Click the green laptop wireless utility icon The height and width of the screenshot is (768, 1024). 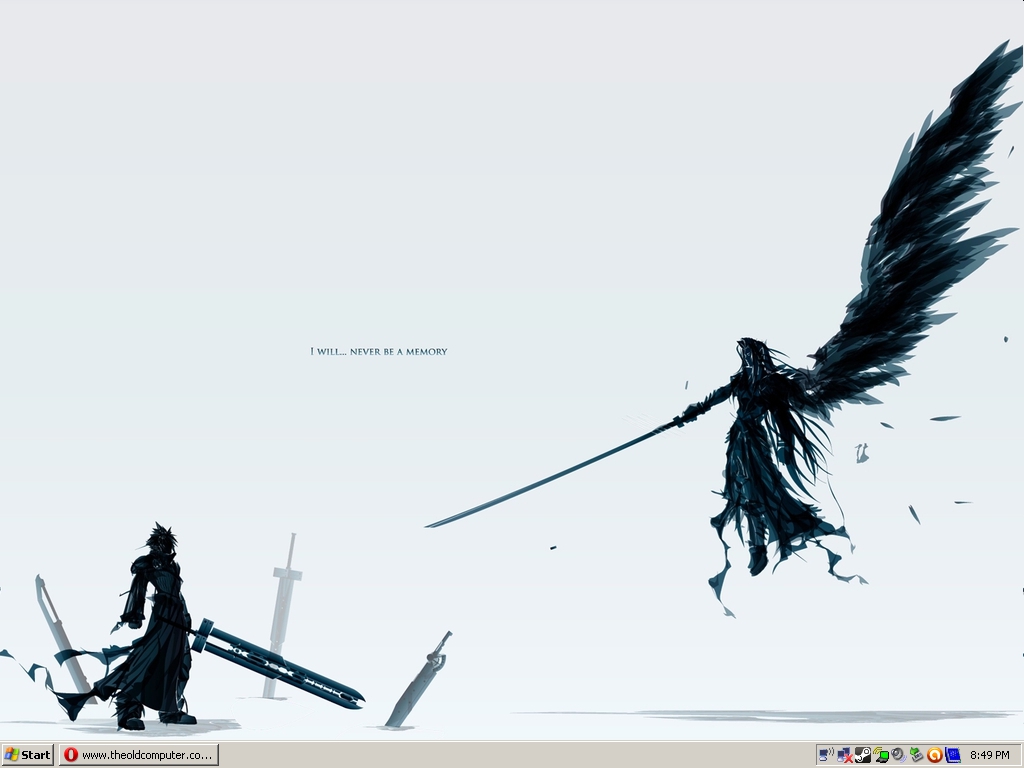tap(881, 755)
